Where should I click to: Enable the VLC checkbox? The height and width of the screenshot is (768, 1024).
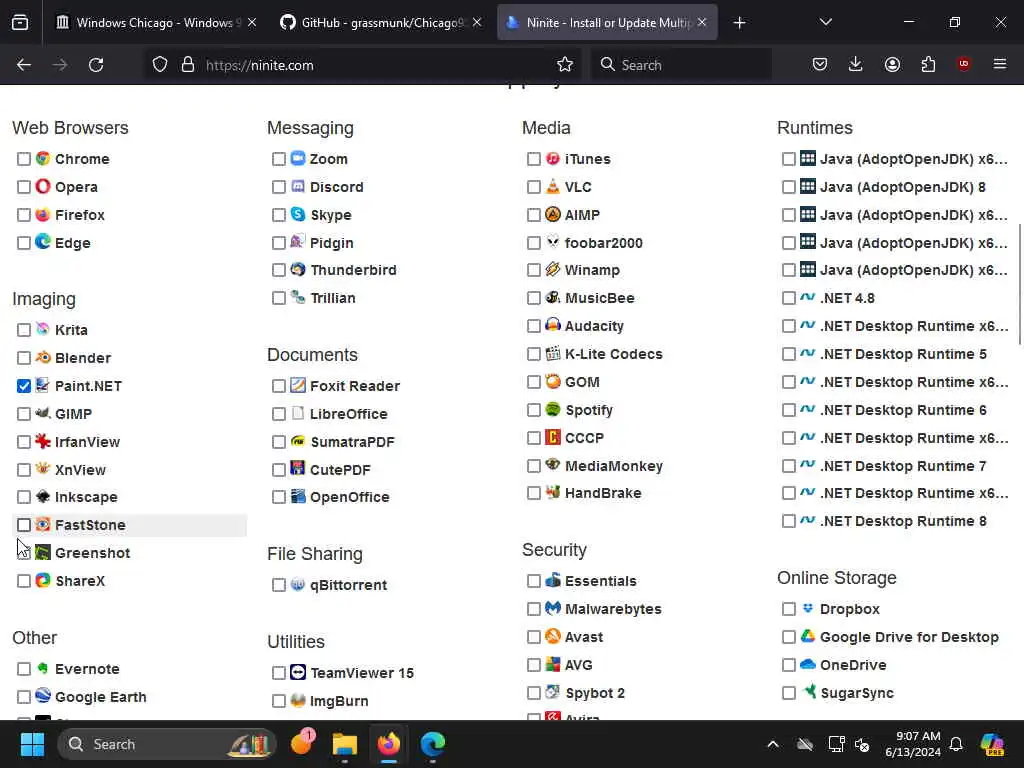[534, 187]
